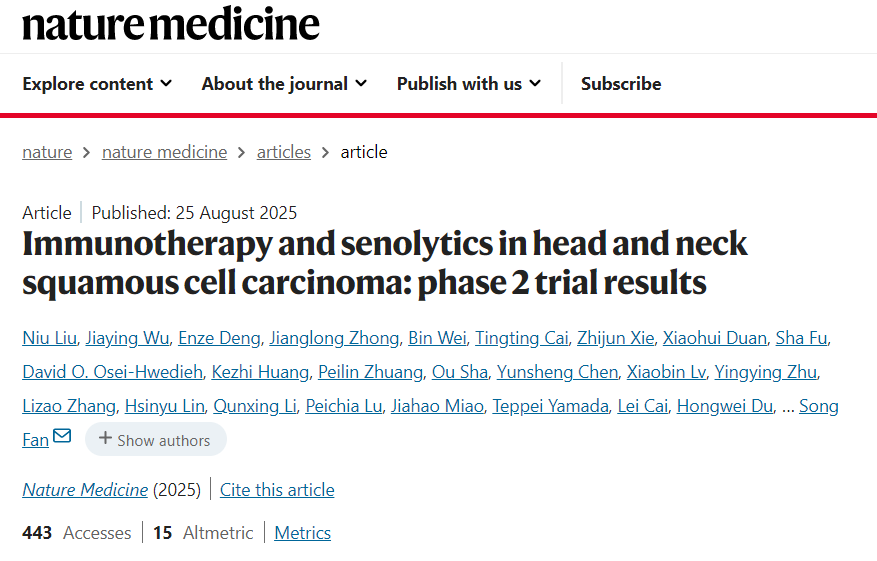Expand the Publish with us dropdown
This screenshot has height=561, width=877.
468,84
